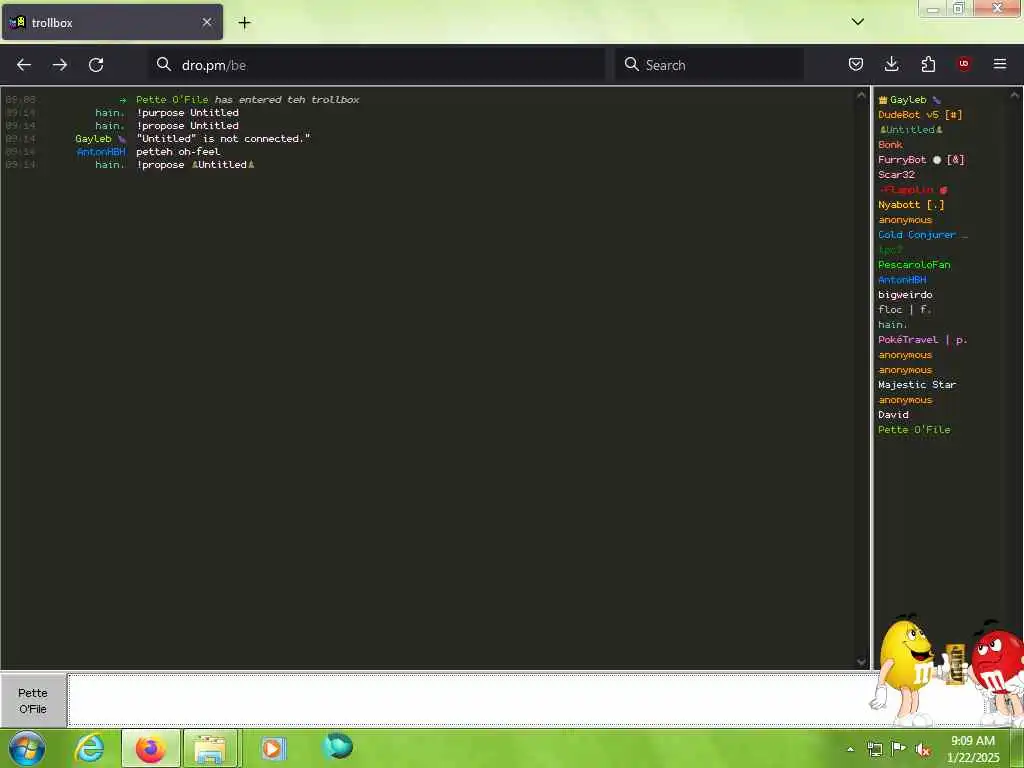The height and width of the screenshot is (768, 1024).
Task: Close the trollbox tab
Action: (x=206, y=22)
